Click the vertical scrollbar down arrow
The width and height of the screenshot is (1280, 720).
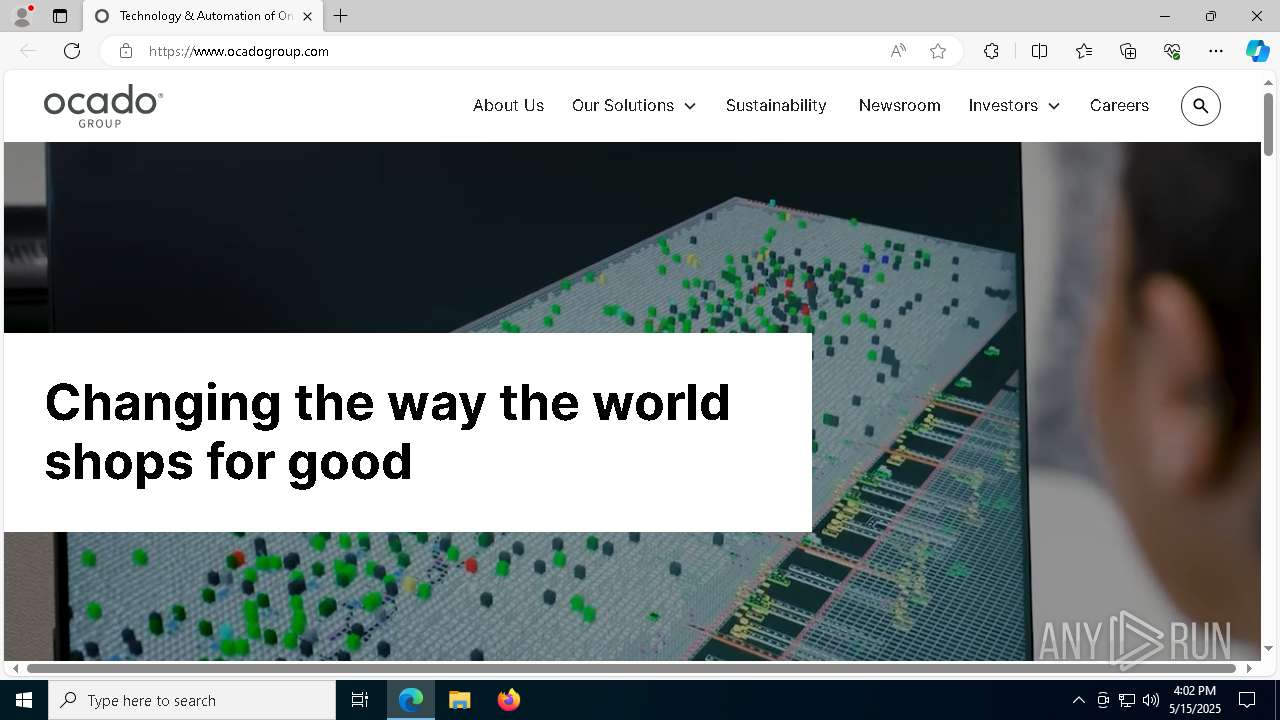[1269, 648]
